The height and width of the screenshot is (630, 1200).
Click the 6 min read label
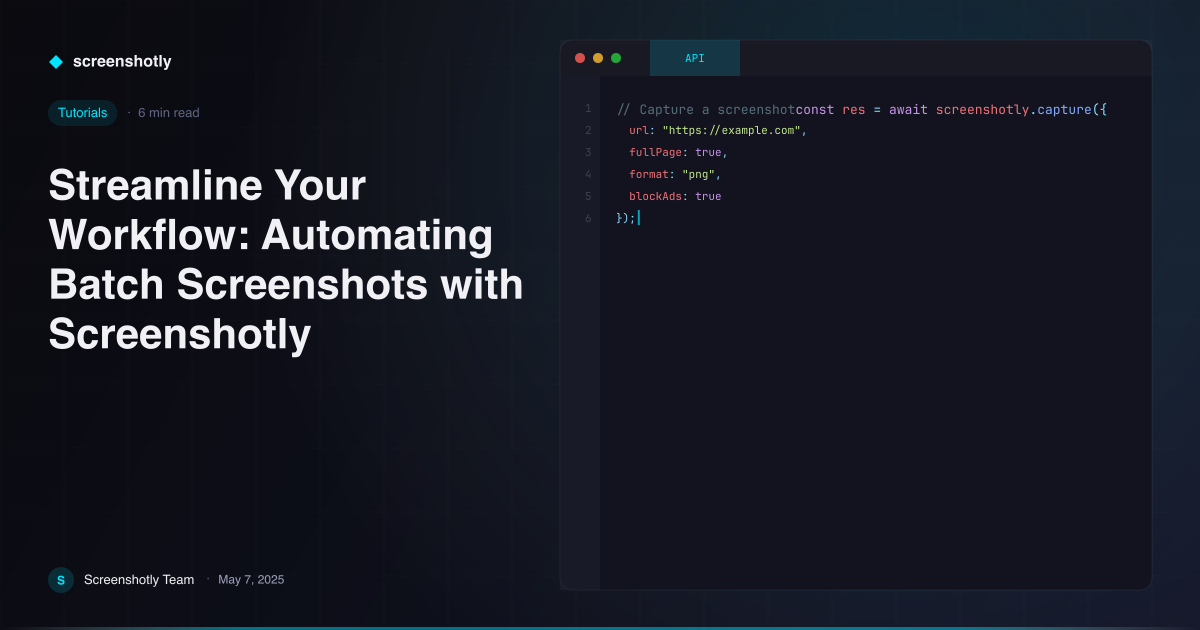pos(168,113)
